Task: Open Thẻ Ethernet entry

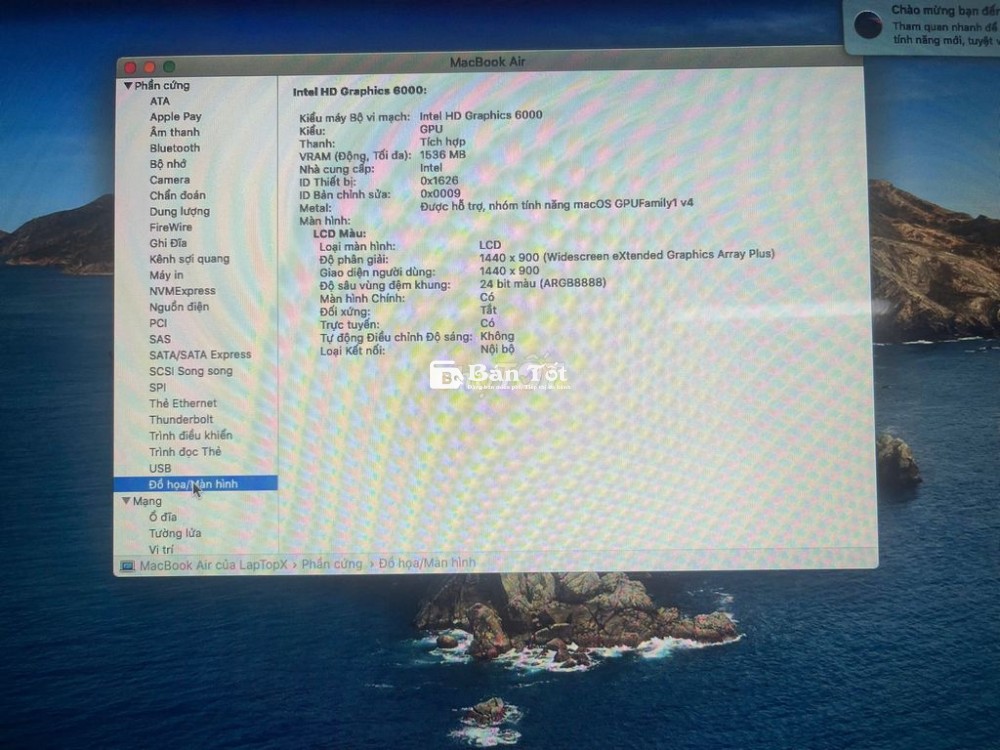Action: coord(183,403)
